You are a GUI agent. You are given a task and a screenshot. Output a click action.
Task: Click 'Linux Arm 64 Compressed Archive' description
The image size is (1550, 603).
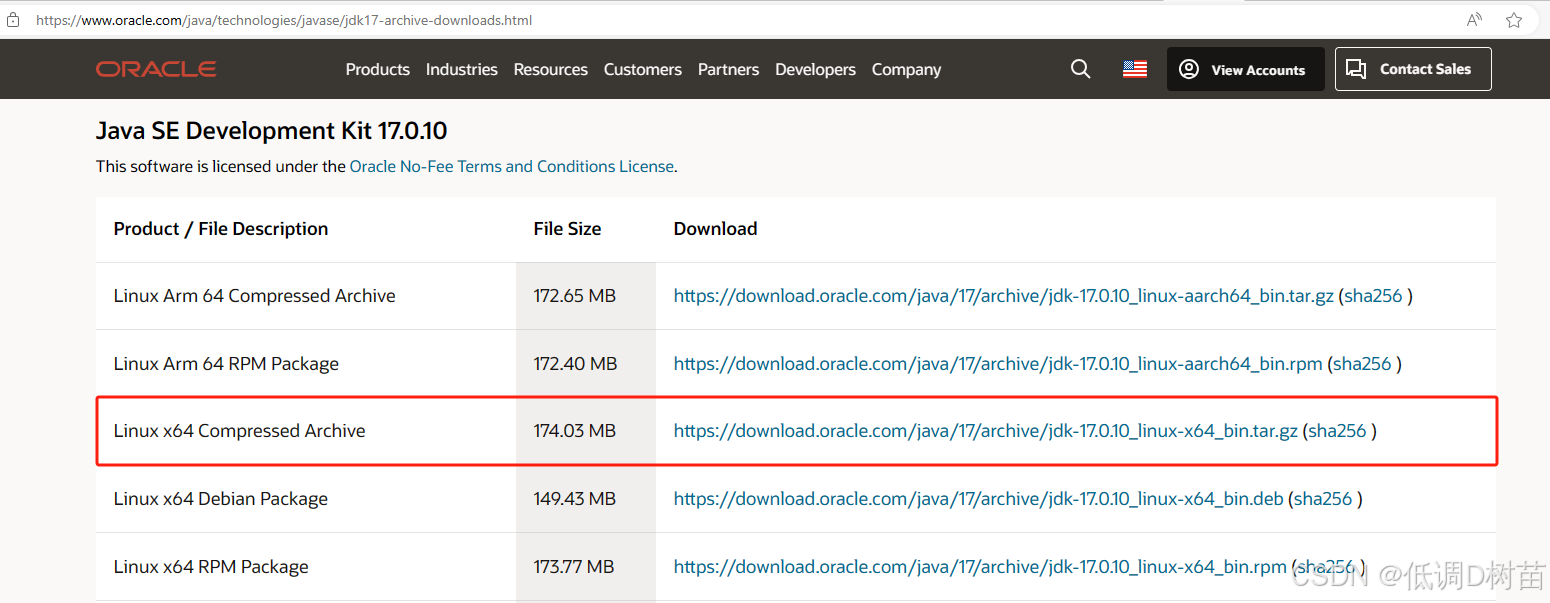pyautogui.click(x=255, y=296)
